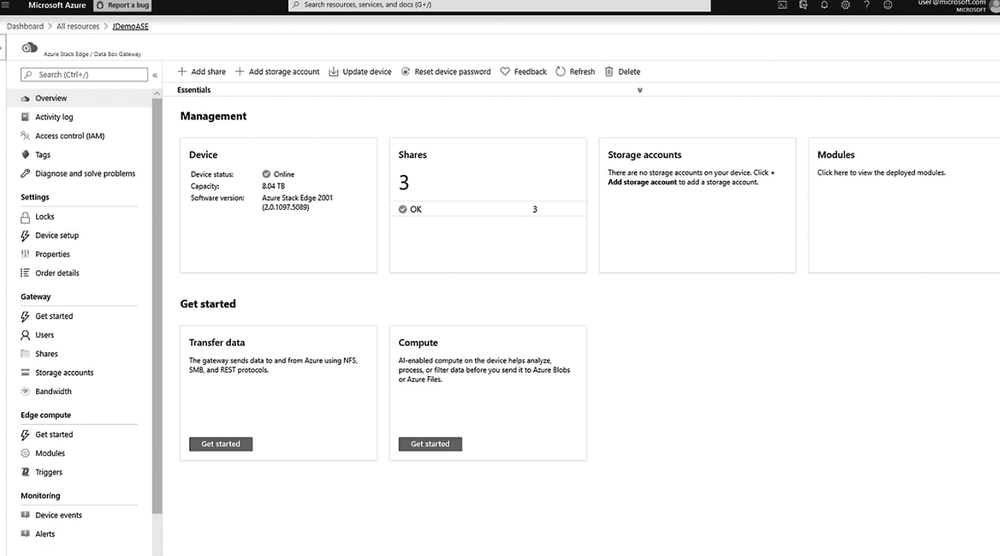Click the Device events icon
The height and width of the screenshot is (556, 1000).
point(25,515)
